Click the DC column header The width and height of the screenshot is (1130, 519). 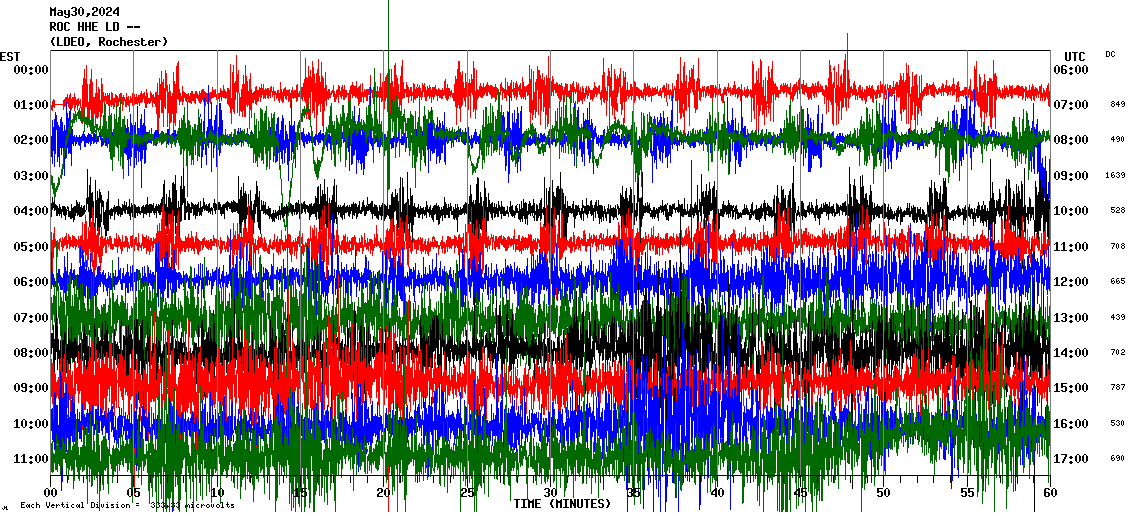[1111, 54]
